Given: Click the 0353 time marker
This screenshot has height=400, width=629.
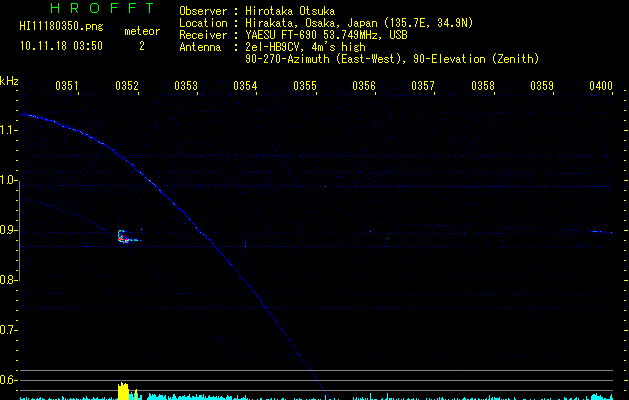Looking at the screenshot, I should pos(186,85).
